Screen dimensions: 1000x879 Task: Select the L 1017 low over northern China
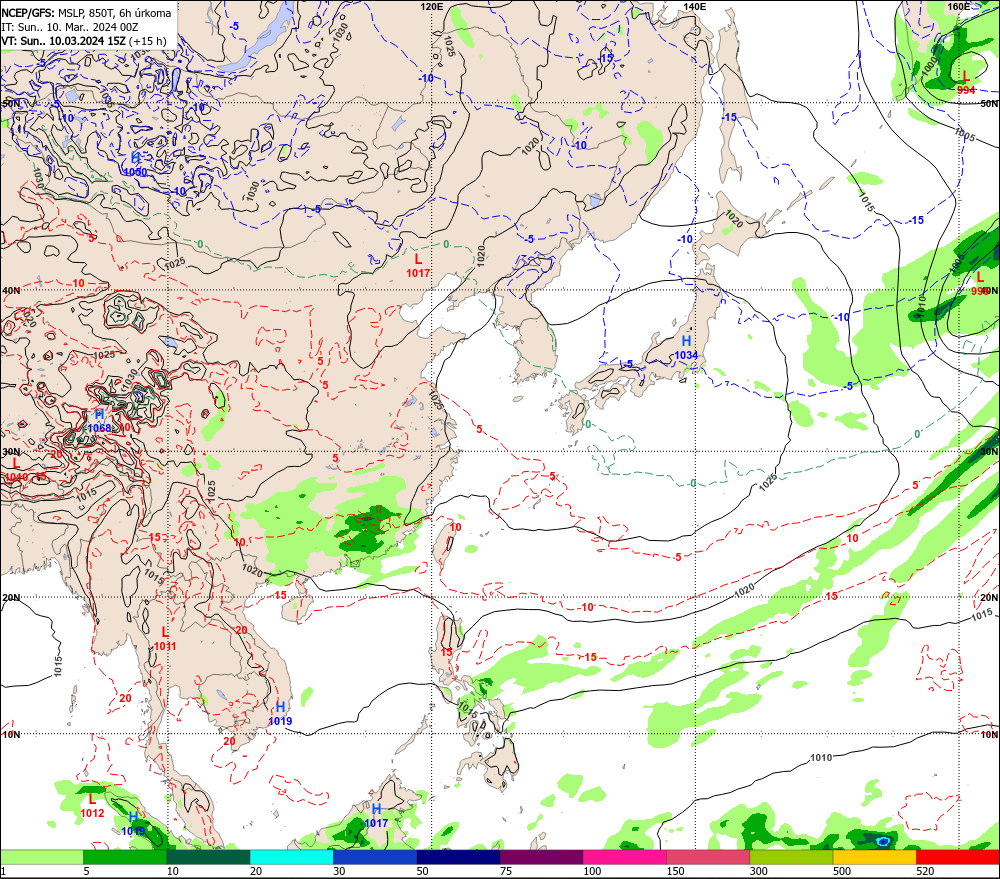point(418,266)
